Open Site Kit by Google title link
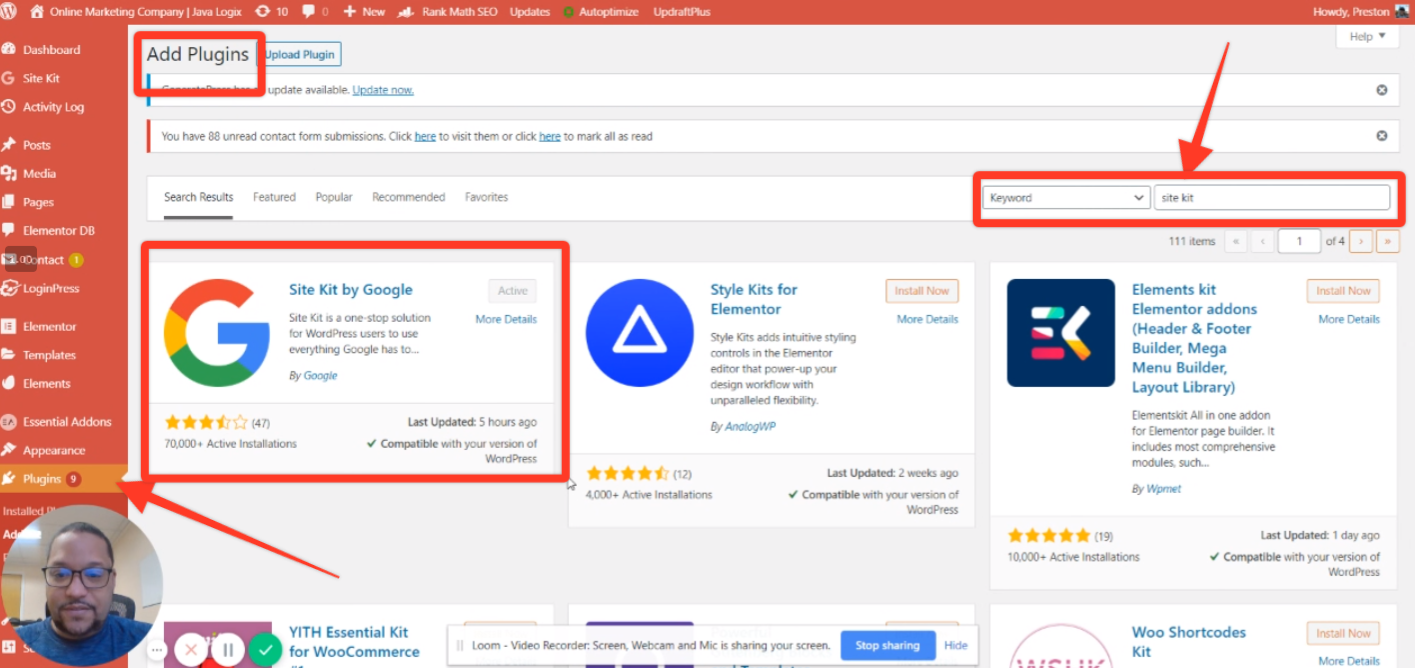 (x=351, y=290)
